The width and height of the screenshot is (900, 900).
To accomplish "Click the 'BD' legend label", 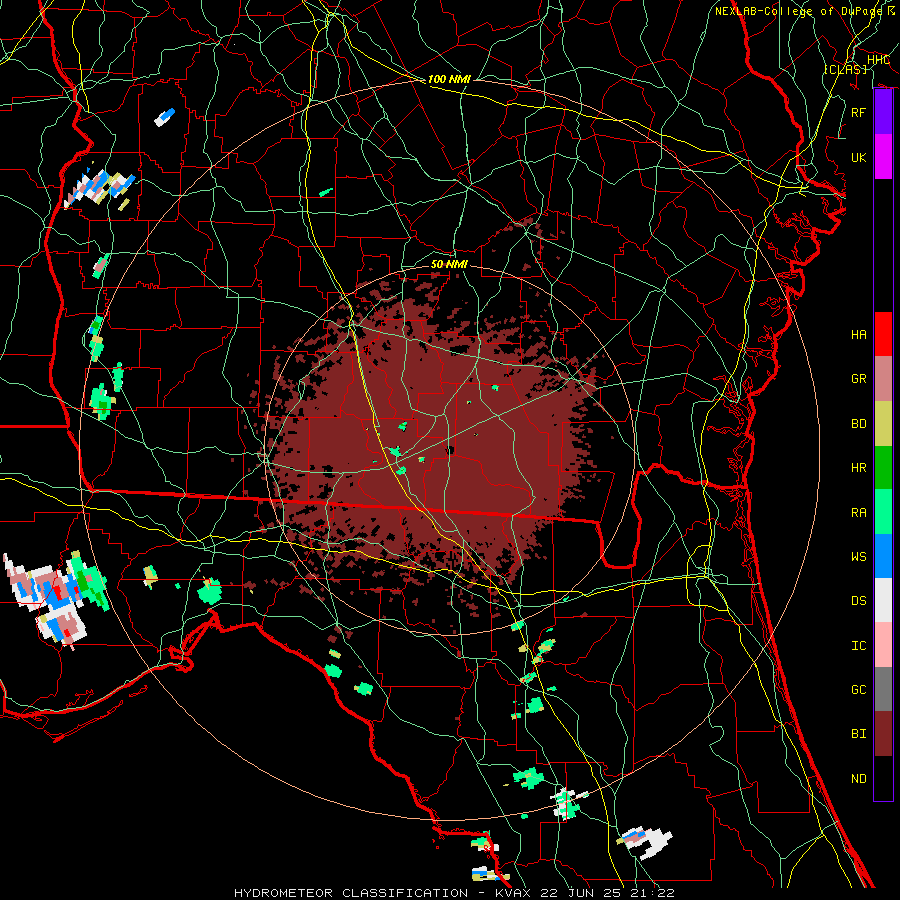I will click(x=858, y=424).
